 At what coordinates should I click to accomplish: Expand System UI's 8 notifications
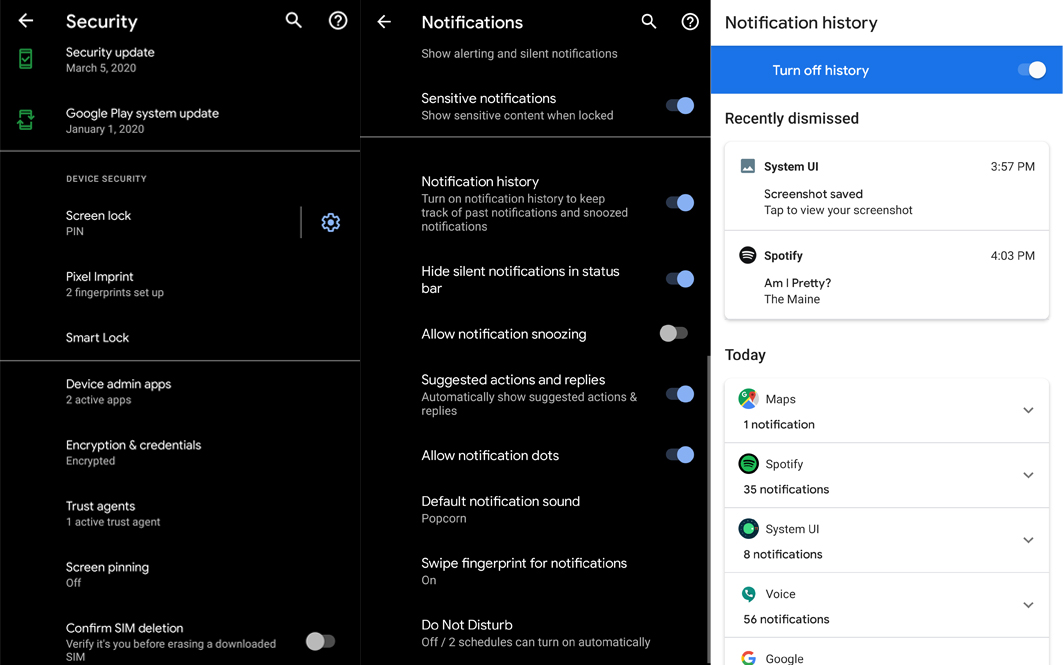pyautogui.click(x=1028, y=540)
